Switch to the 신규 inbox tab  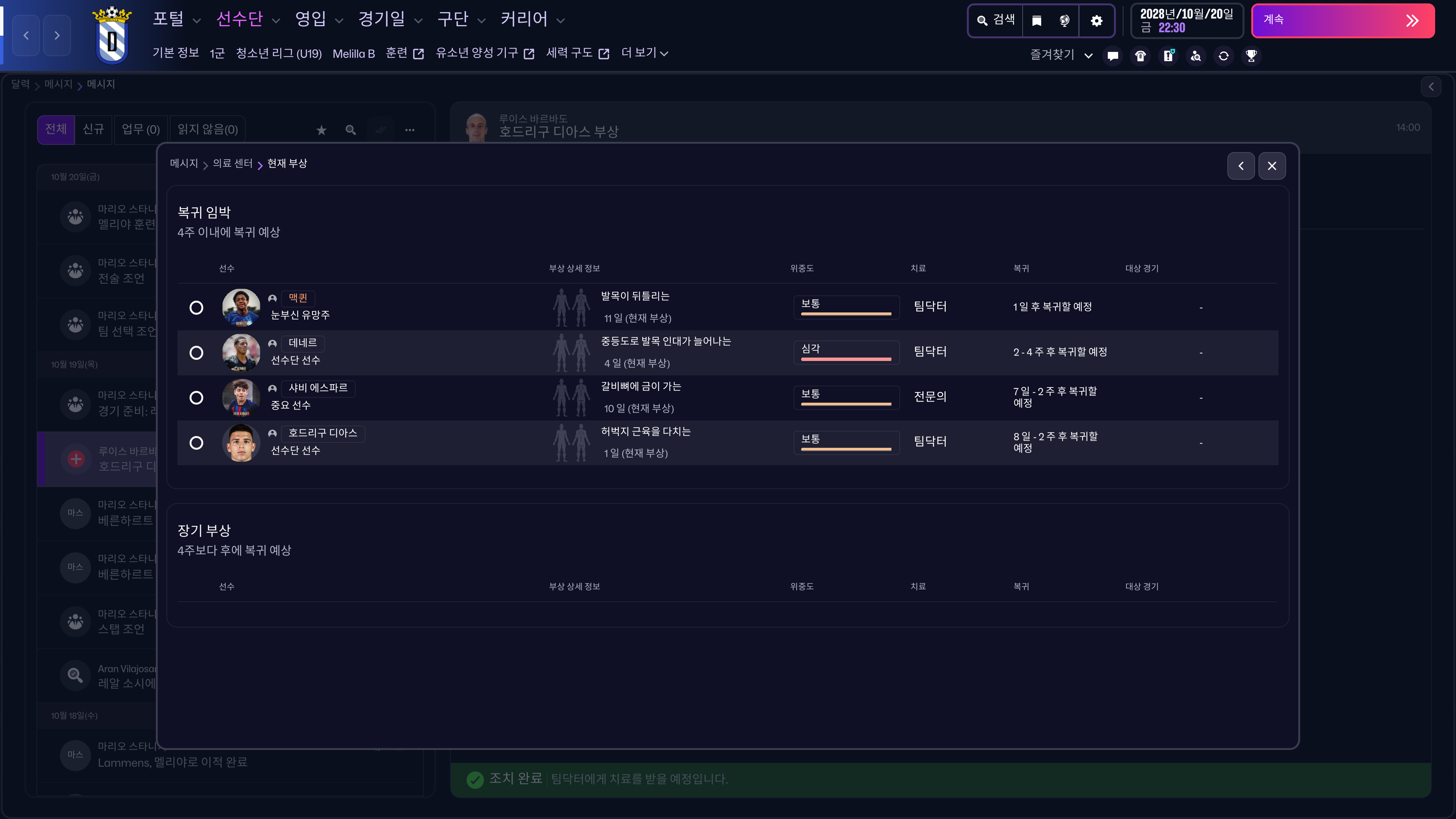coord(93,129)
